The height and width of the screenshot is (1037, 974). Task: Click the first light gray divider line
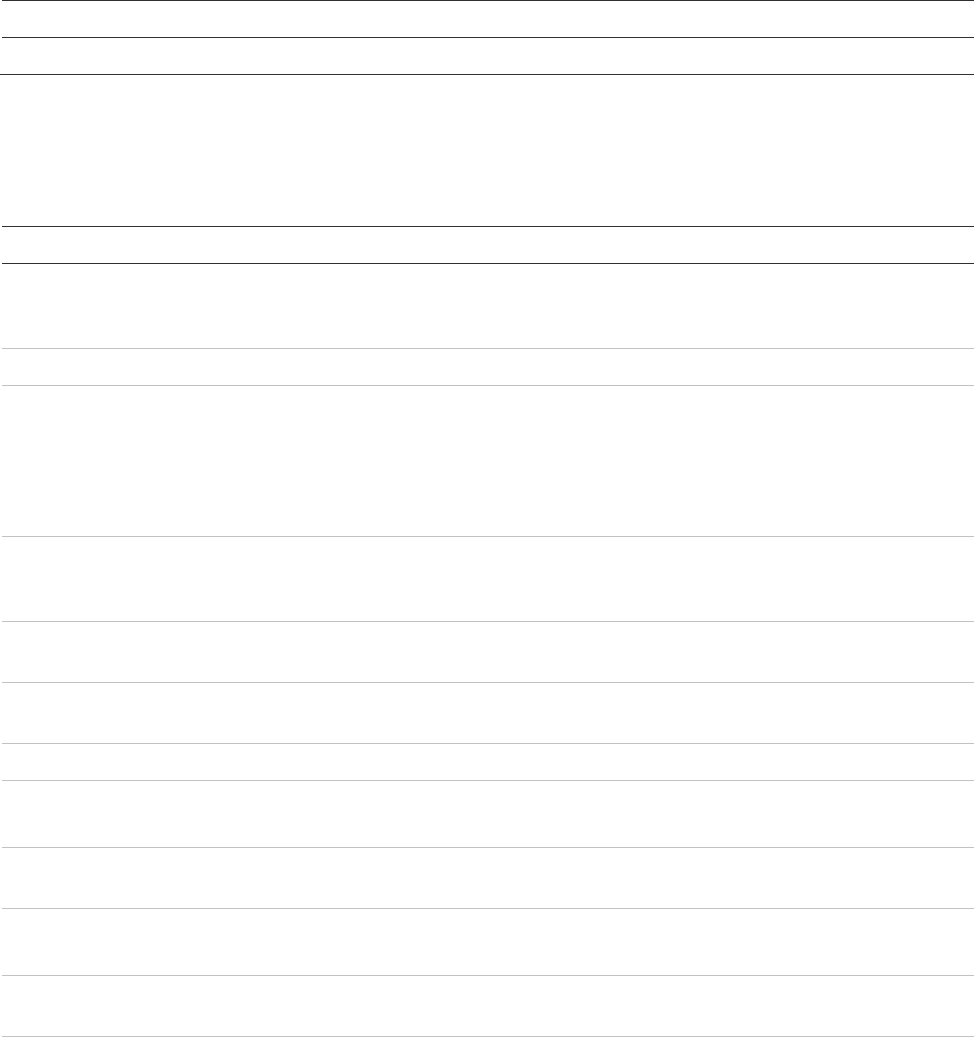(x=487, y=349)
